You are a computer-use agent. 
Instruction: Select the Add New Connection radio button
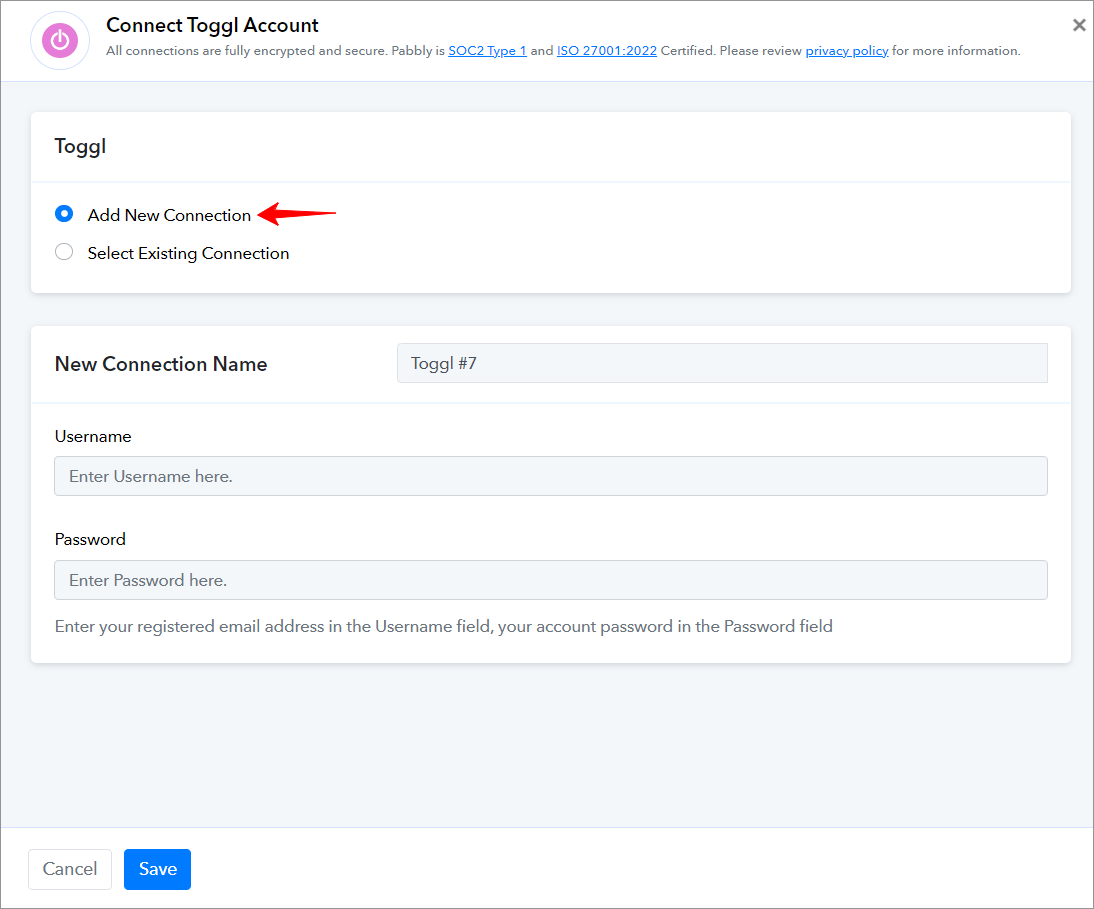[64, 213]
